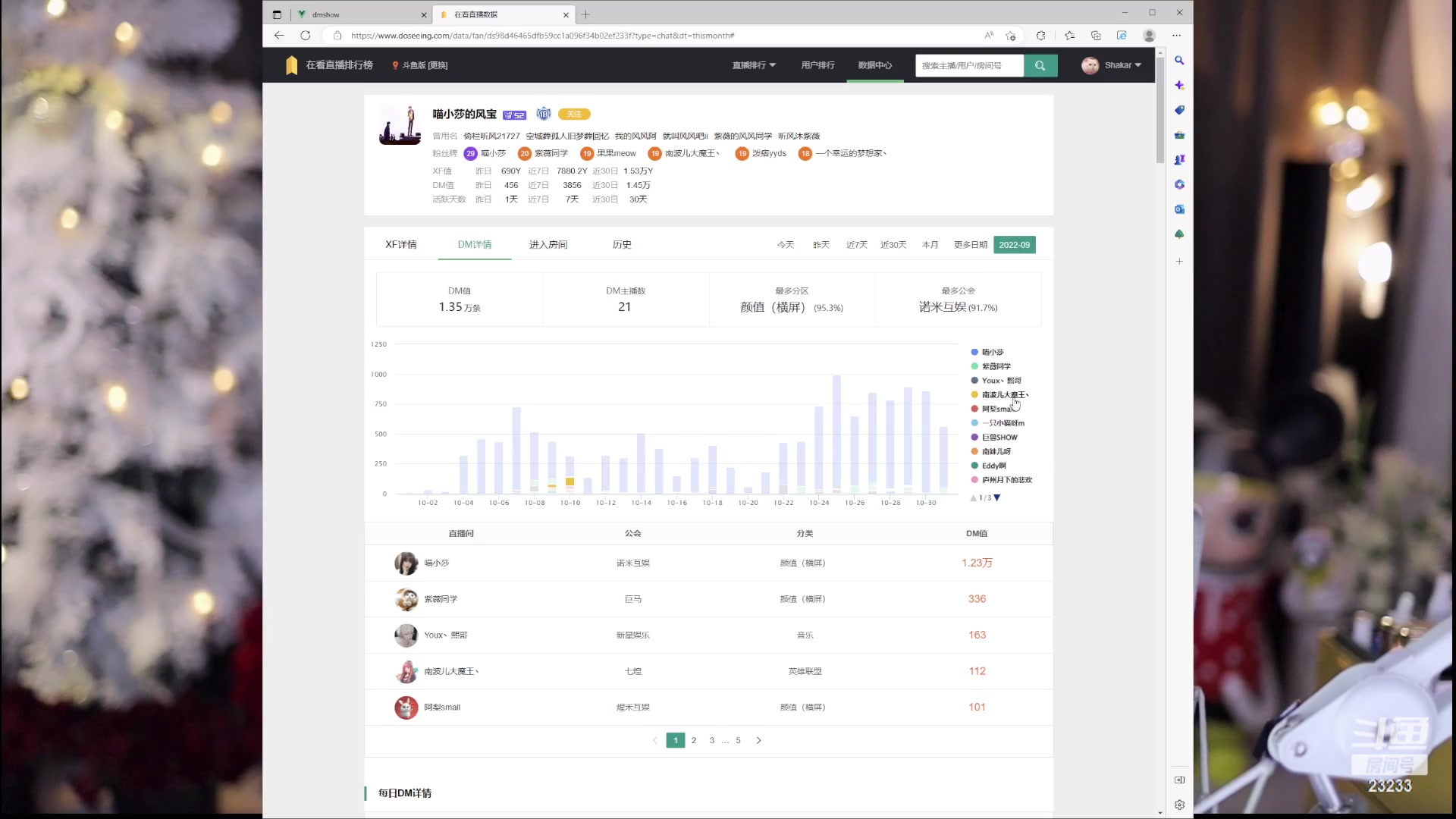Expand the legend pager to next page
Screen dimensions: 1456x819
(998, 498)
